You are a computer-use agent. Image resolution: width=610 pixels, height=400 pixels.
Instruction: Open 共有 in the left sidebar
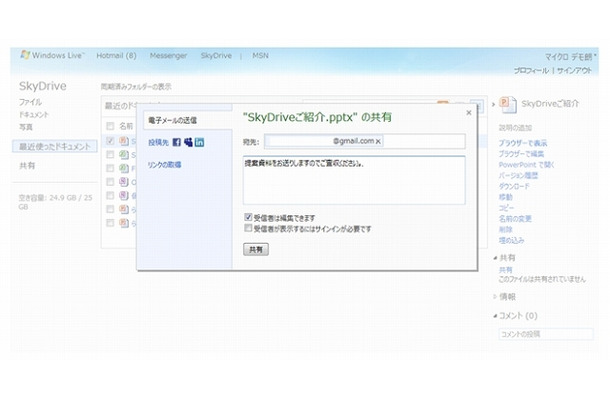27,166
